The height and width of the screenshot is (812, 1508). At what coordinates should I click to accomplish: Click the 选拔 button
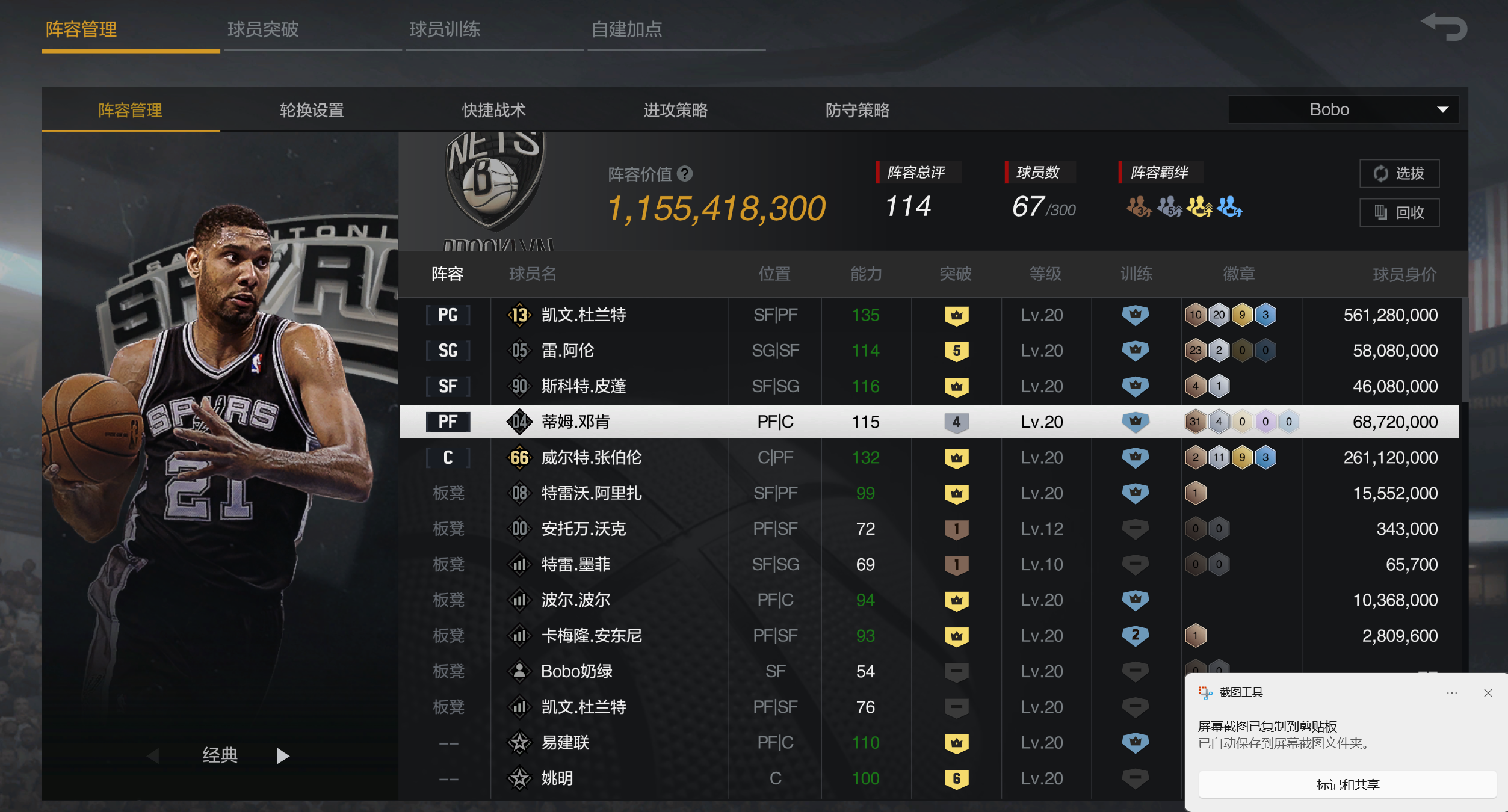pos(1399,174)
